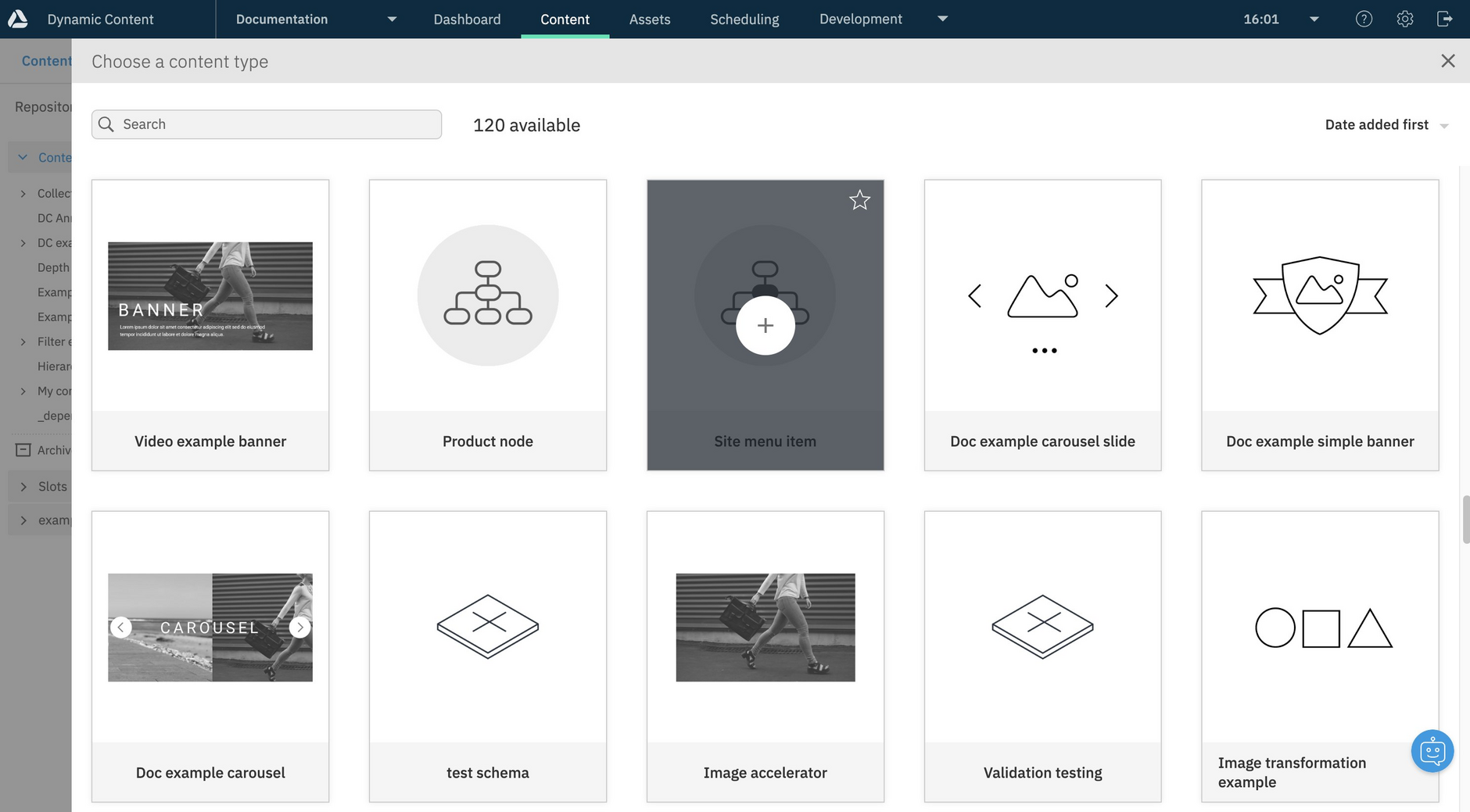Select the Product node content type
This screenshot has height=812, width=1470.
(487, 324)
